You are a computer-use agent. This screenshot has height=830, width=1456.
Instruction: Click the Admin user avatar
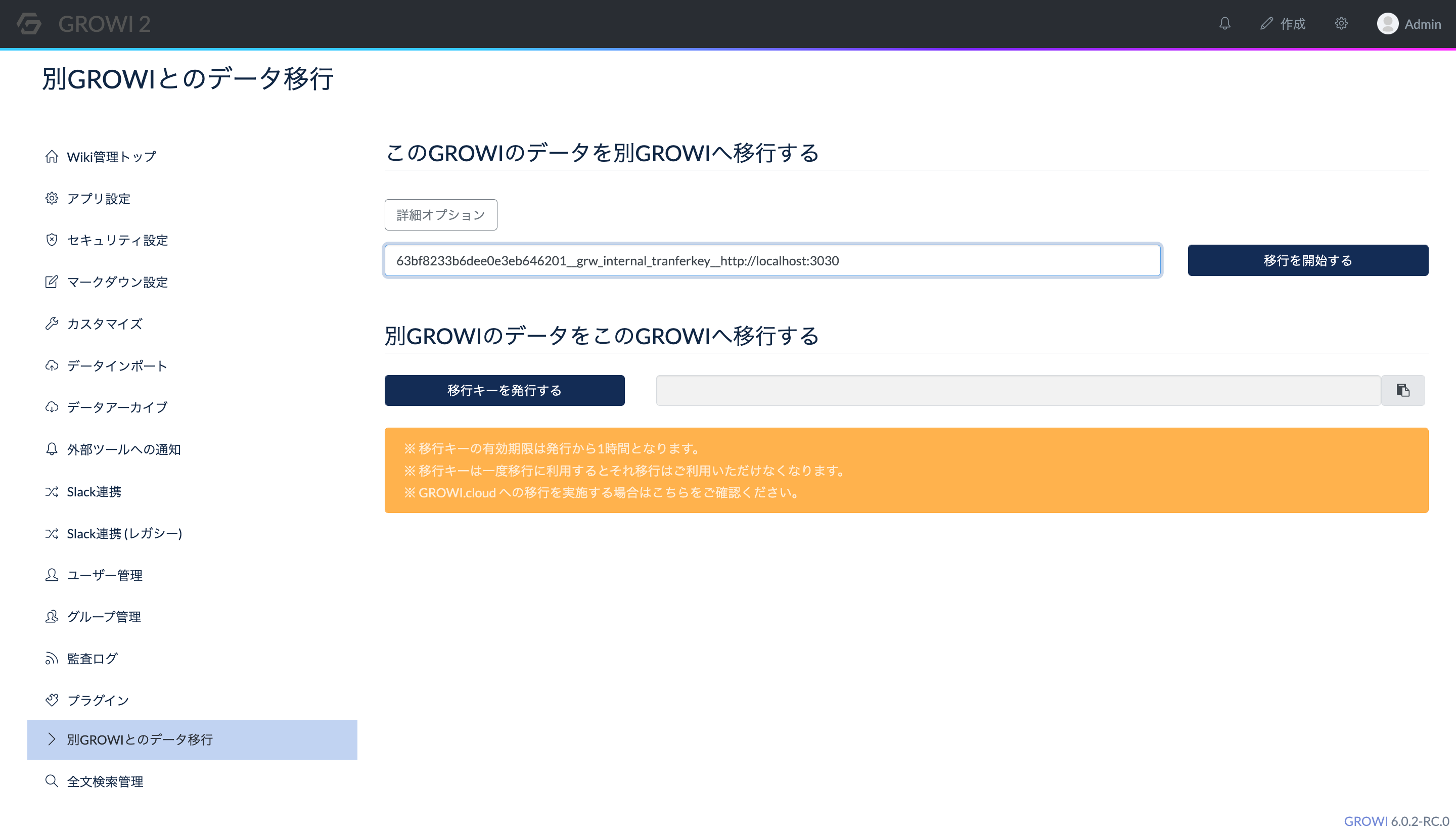click(x=1387, y=23)
